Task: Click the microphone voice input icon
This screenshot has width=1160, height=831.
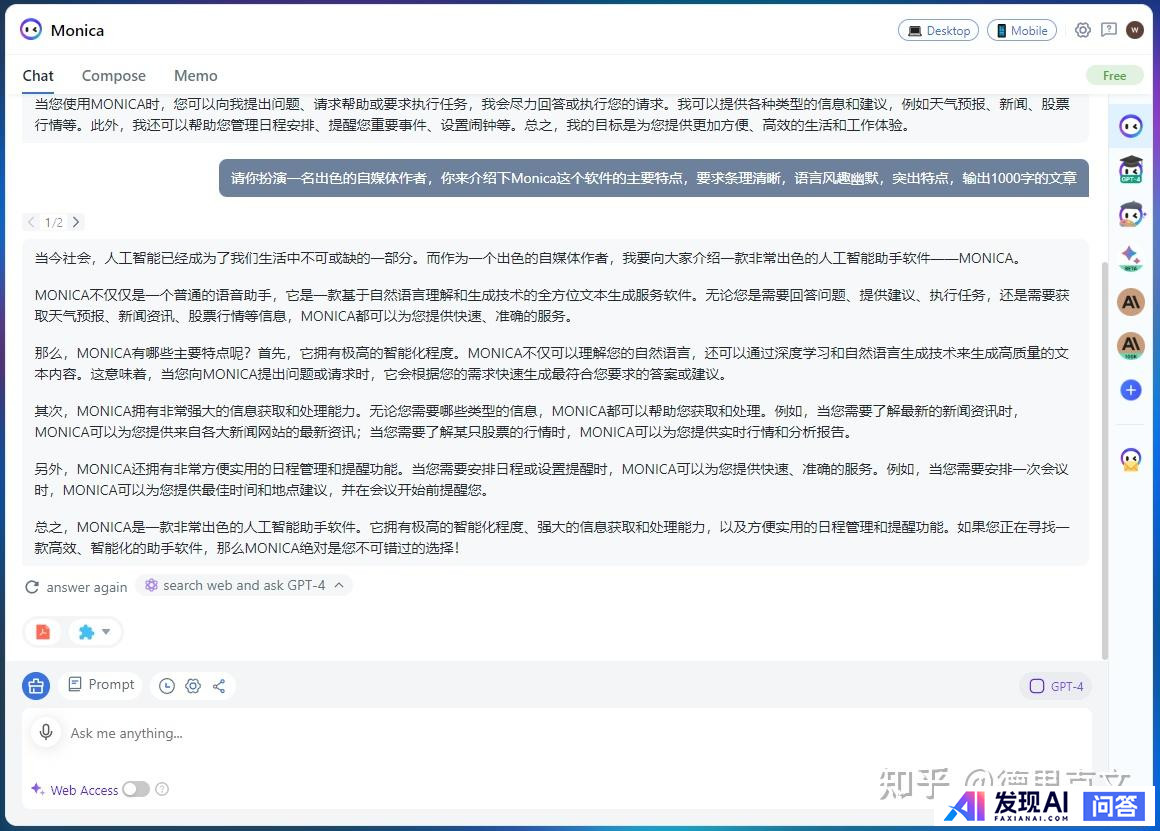Action: (x=45, y=733)
